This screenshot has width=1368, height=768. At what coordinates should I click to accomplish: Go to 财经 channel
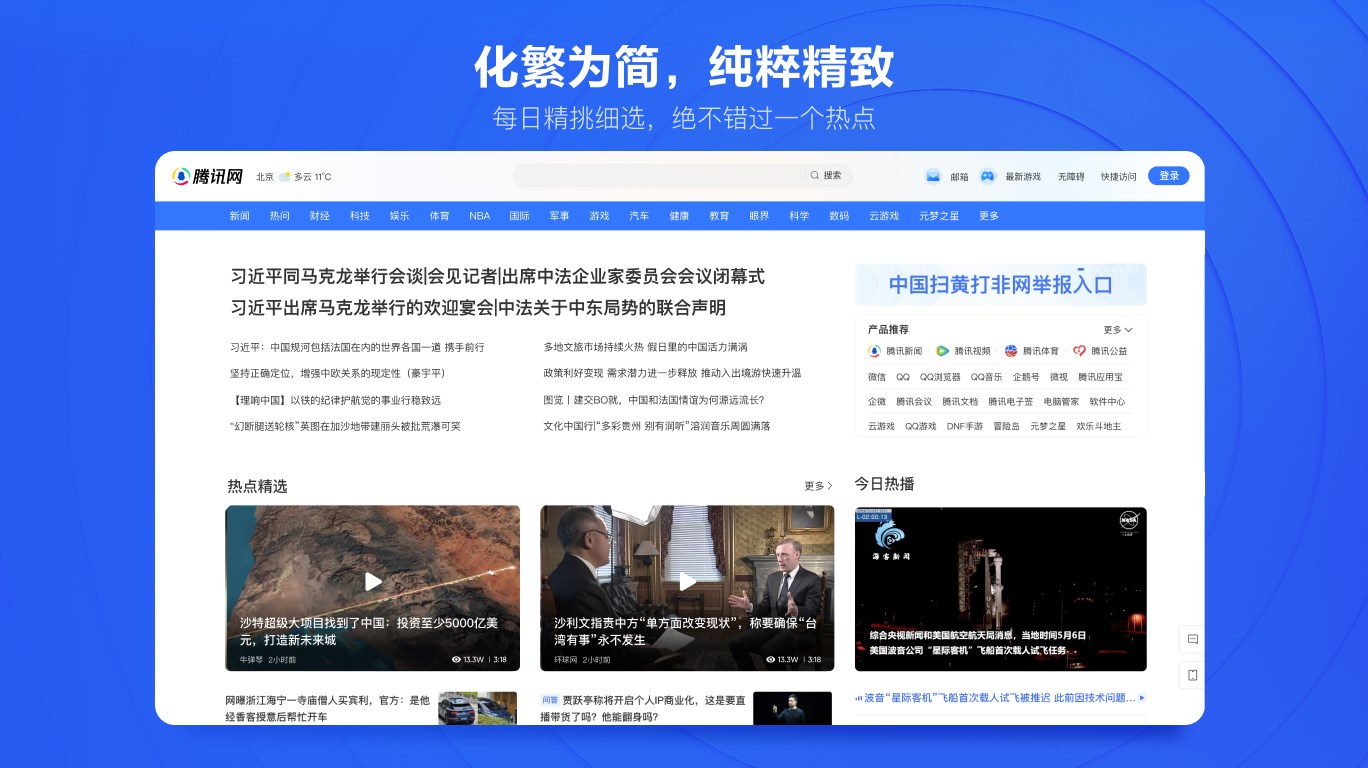click(320, 216)
